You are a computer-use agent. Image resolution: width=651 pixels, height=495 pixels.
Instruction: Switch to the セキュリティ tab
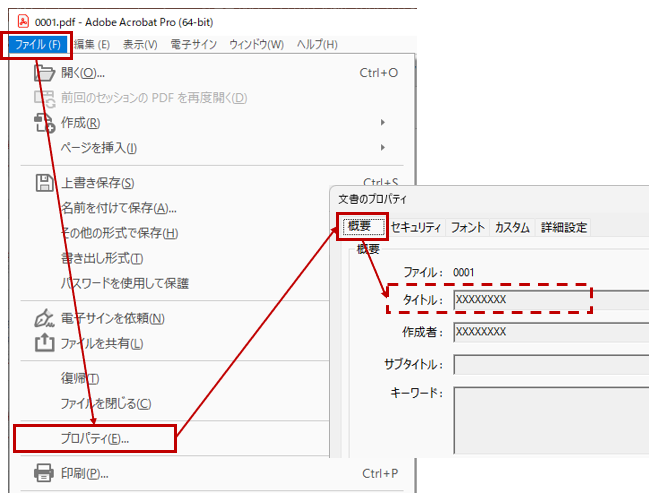coord(415,228)
